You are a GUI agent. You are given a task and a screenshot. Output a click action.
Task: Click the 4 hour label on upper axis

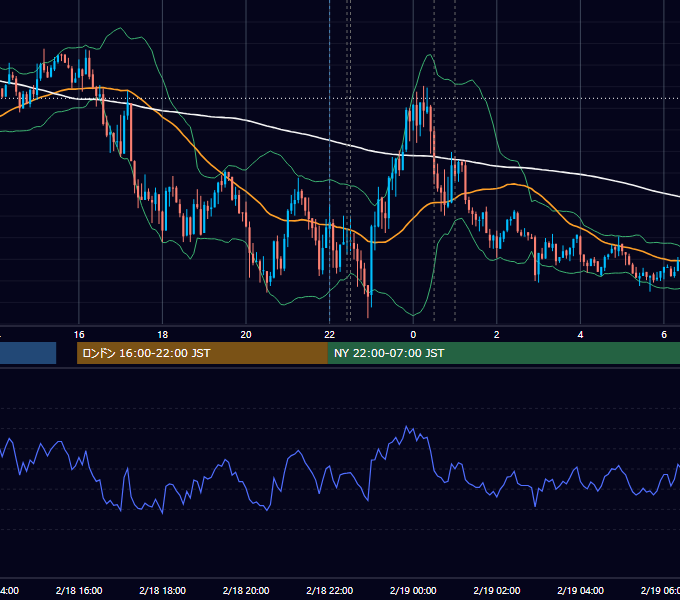pyautogui.click(x=580, y=335)
